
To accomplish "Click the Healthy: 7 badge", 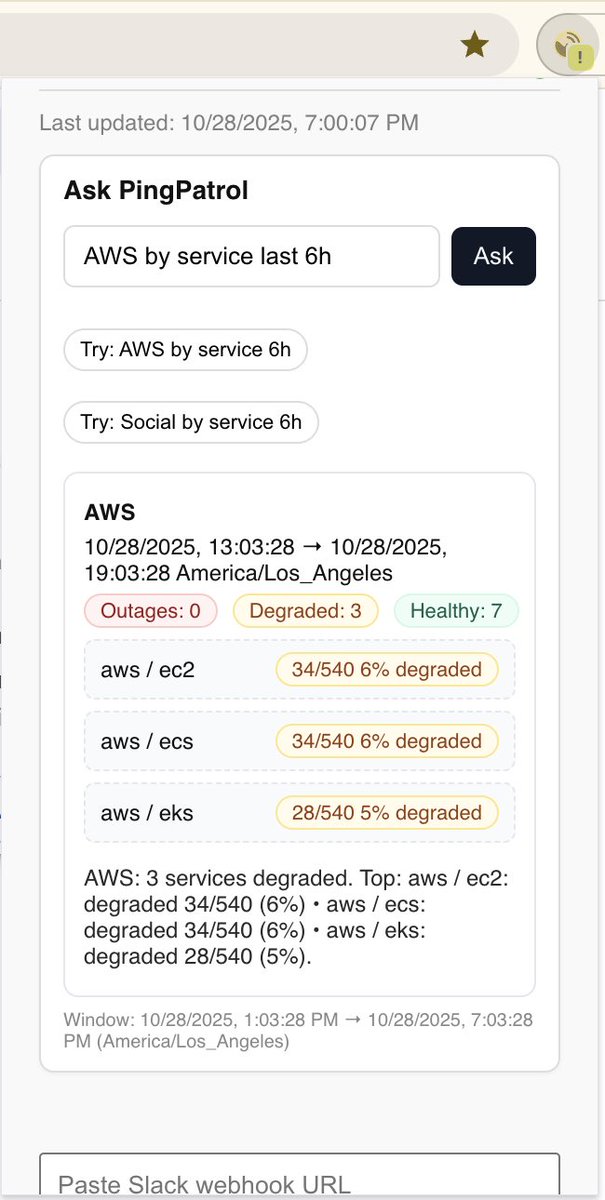I will [x=456, y=610].
